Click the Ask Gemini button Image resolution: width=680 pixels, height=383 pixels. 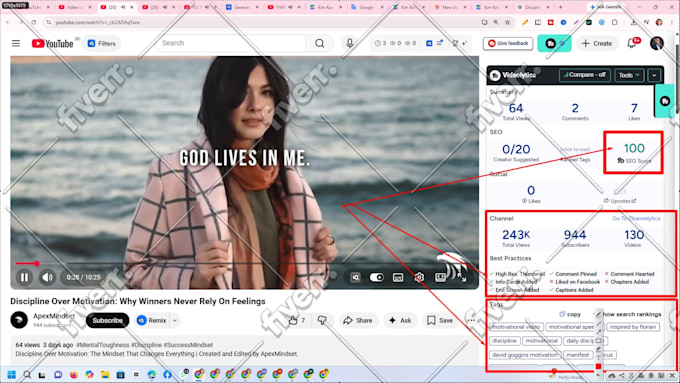coord(606,7)
